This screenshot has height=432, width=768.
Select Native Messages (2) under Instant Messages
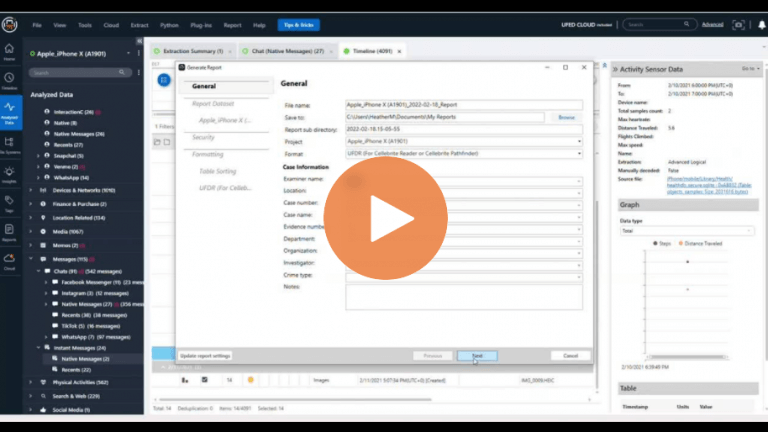coord(85,359)
